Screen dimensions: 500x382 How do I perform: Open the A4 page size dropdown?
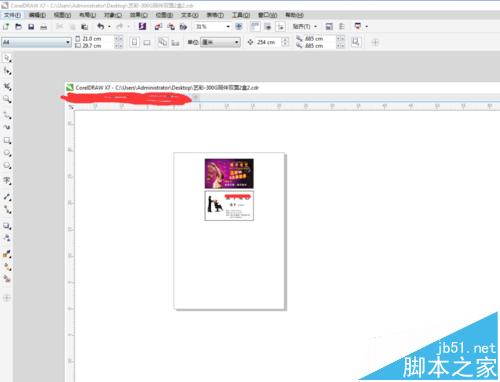pos(68,42)
